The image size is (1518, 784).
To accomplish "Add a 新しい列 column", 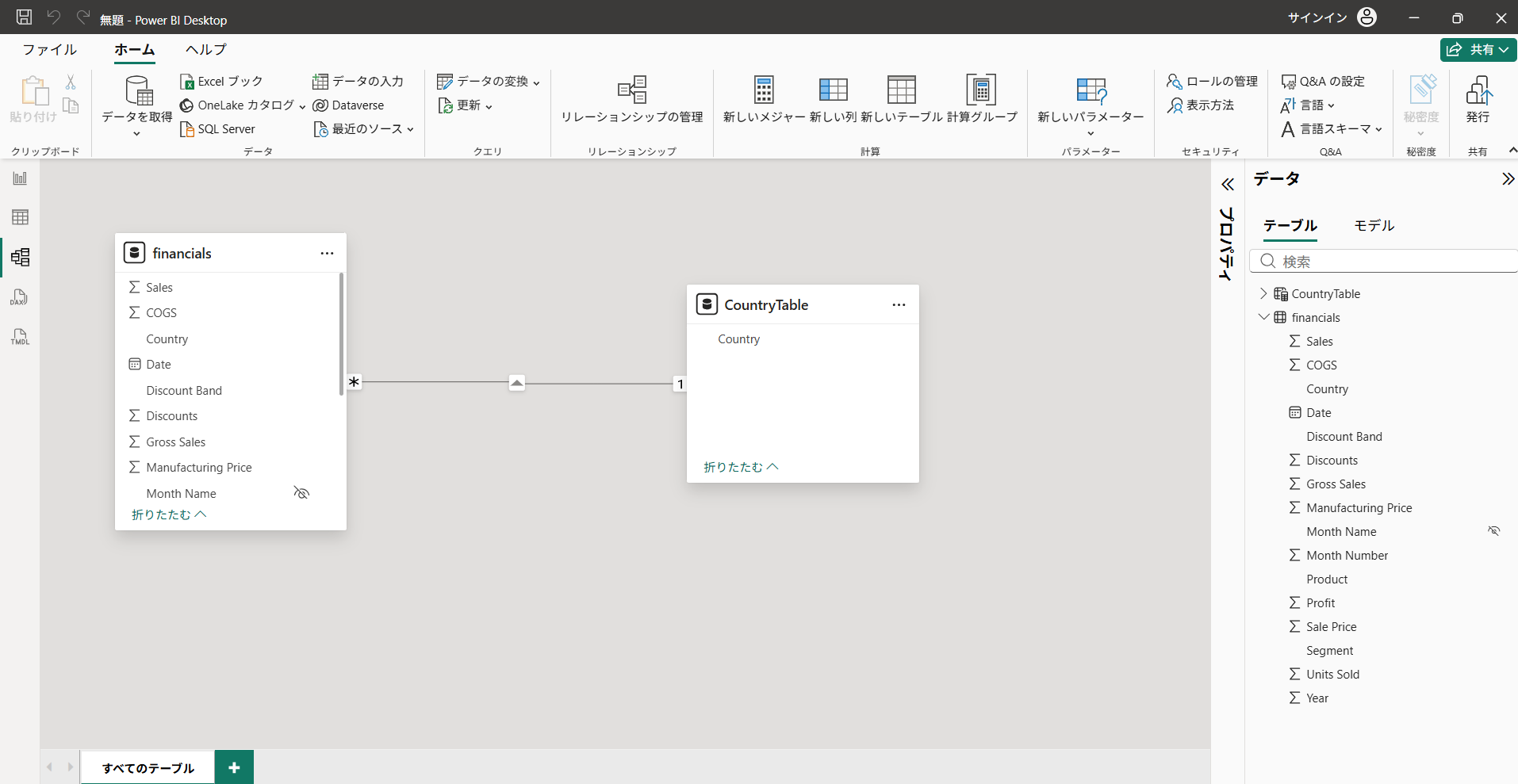I will pos(833,101).
